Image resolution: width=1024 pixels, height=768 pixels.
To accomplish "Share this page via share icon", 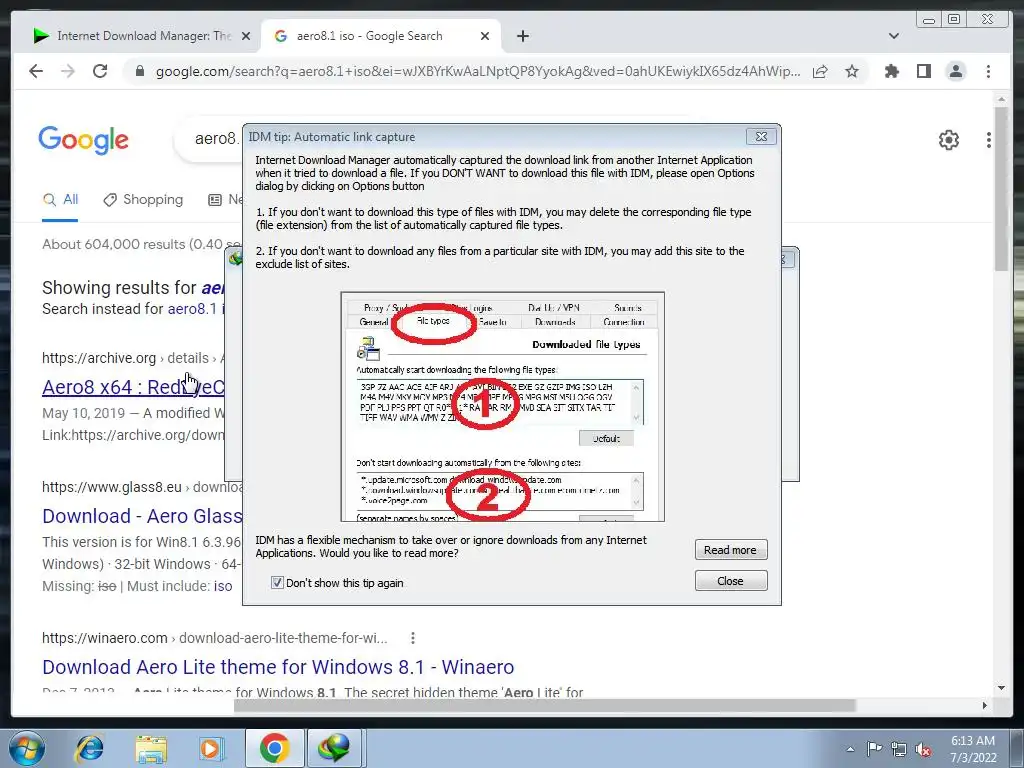I will pos(820,71).
